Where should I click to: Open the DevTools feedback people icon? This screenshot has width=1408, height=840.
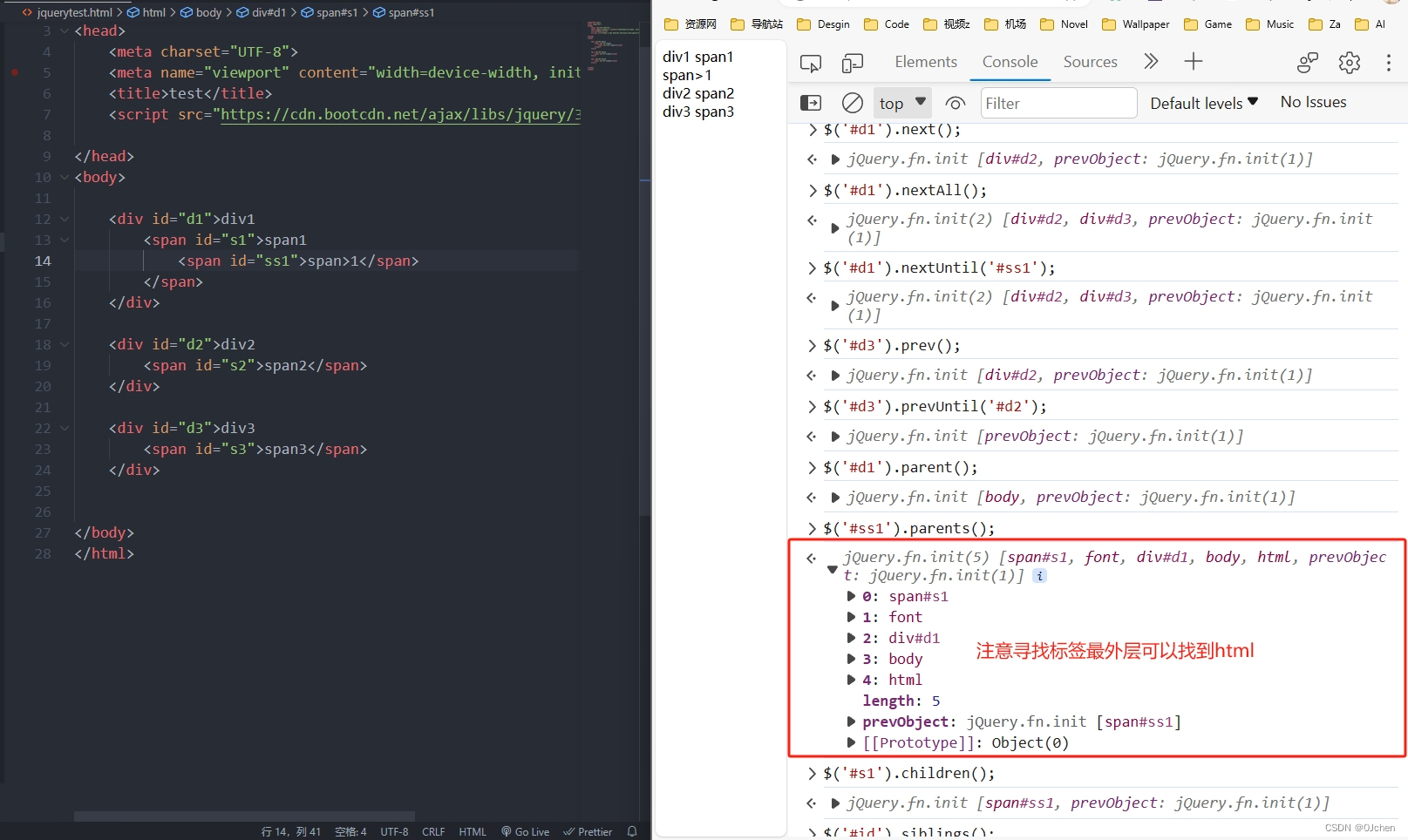[x=1308, y=62]
